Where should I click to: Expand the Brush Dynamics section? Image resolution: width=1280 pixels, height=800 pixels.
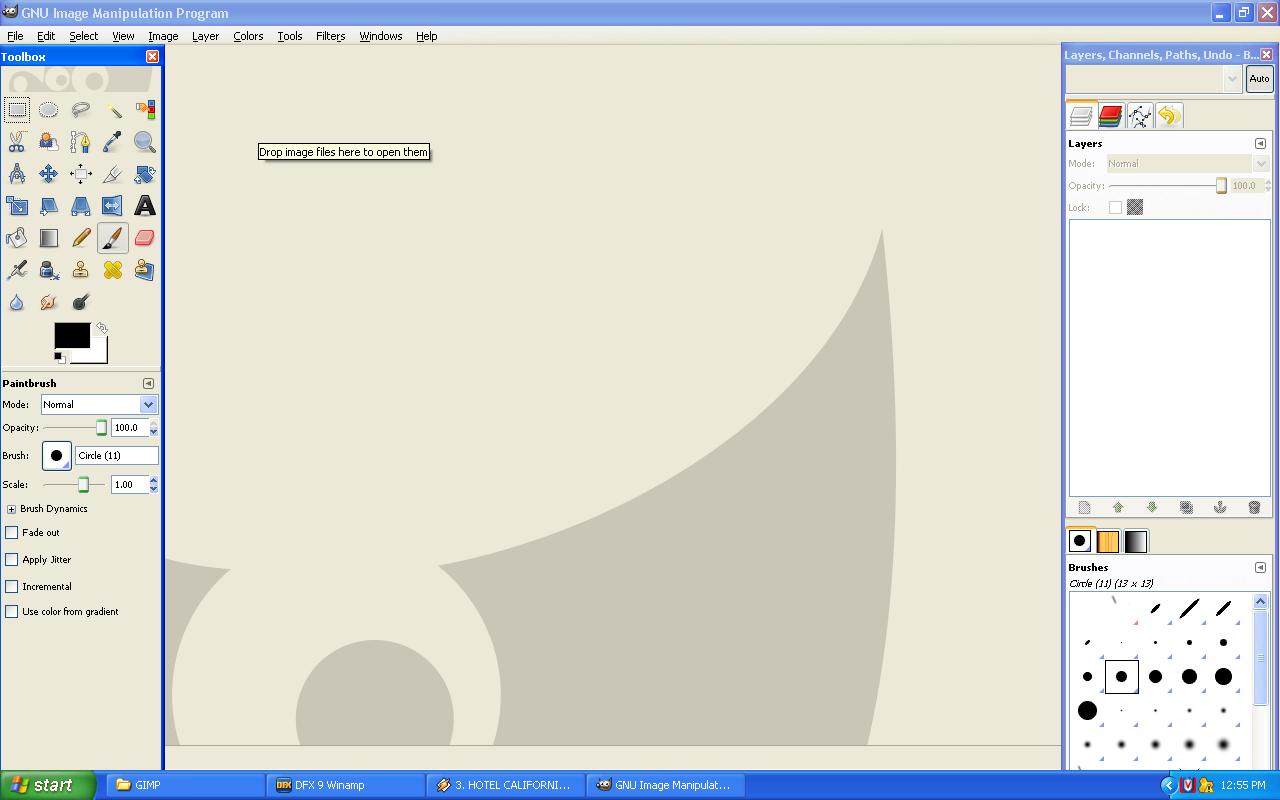click(11, 509)
